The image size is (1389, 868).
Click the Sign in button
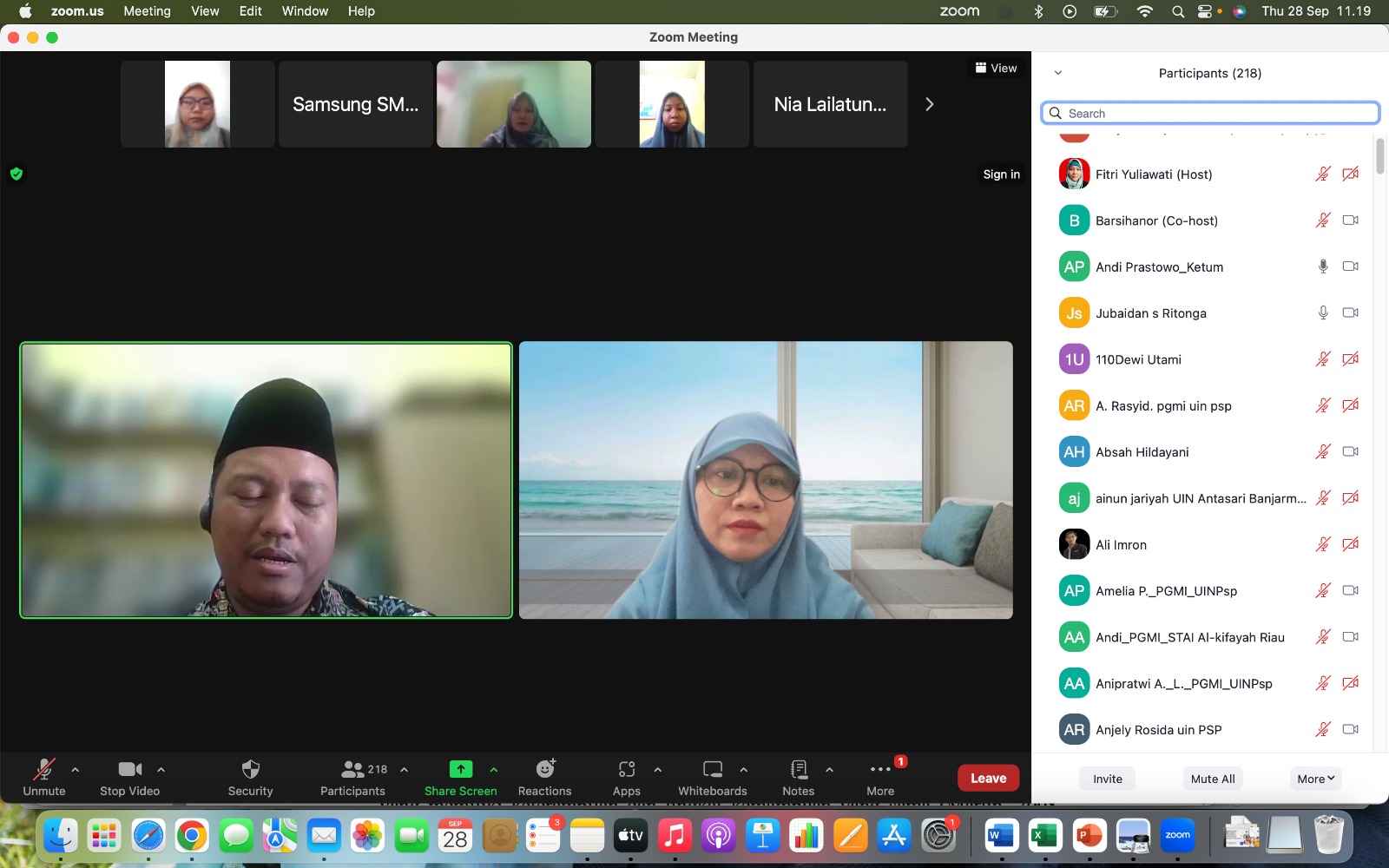pyautogui.click(x=1001, y=174)
